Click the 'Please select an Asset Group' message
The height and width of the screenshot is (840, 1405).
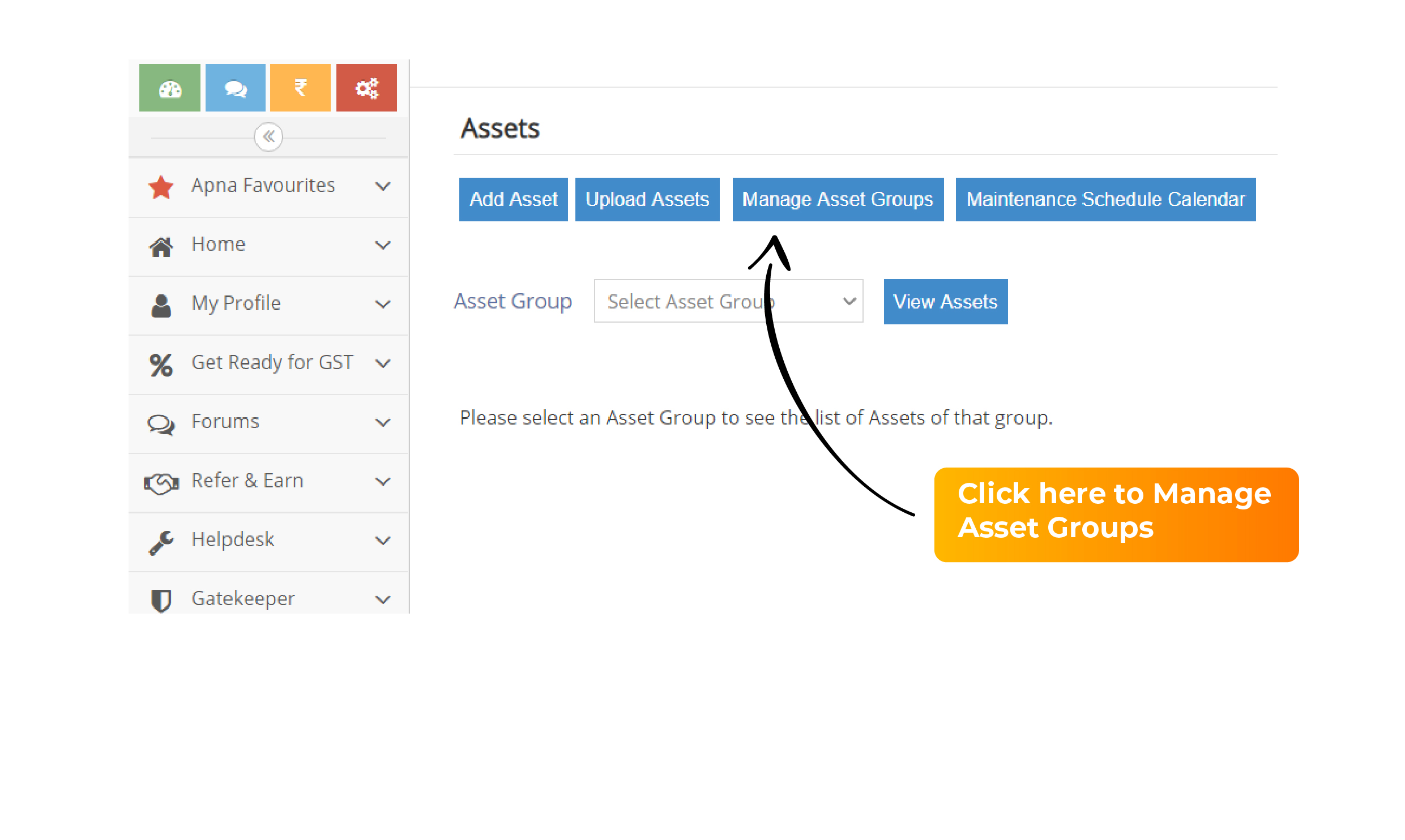click(756, 418)
